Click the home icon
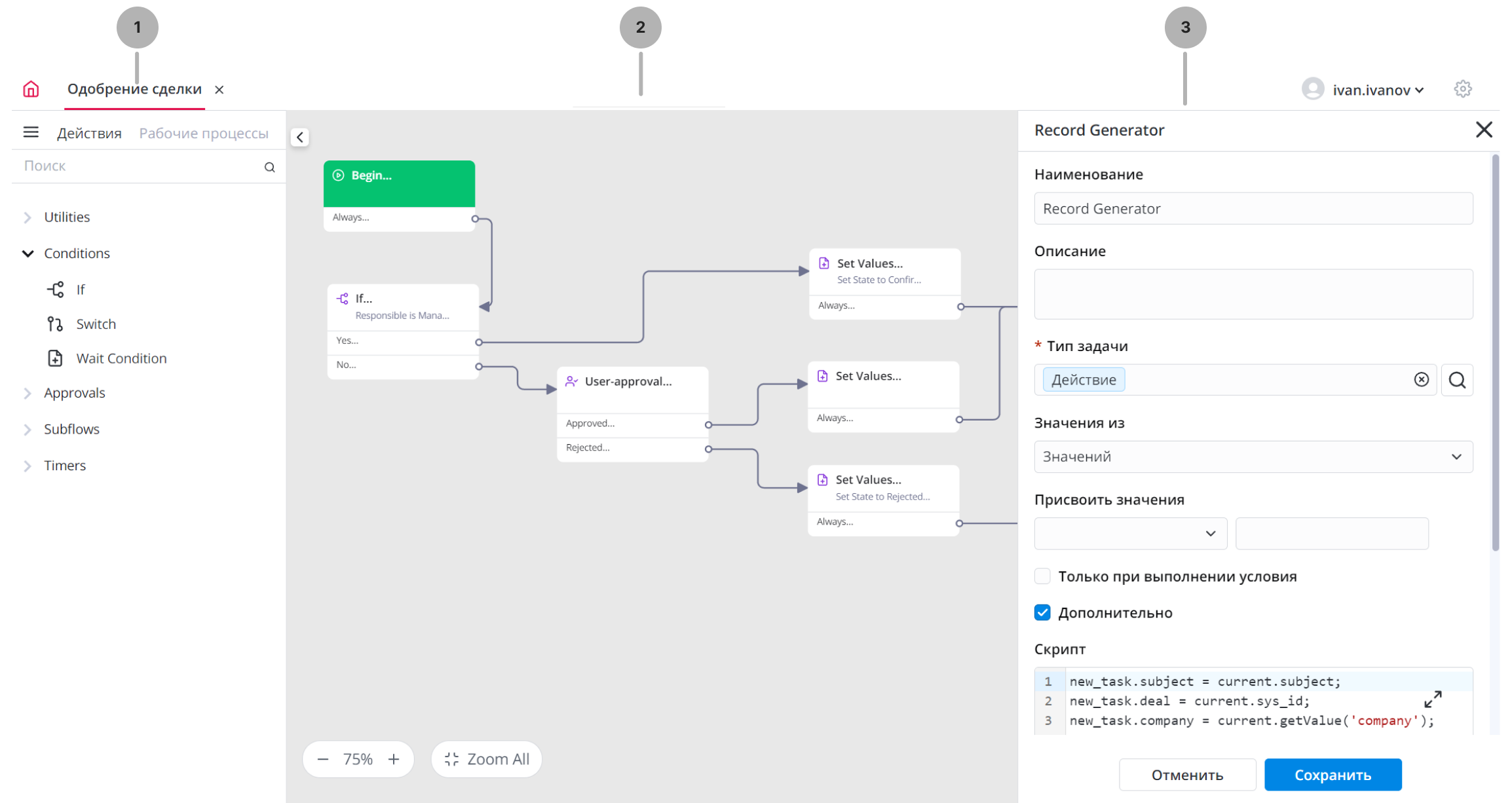The width and height of the screenshot is (1512, 803). (31, 89)
